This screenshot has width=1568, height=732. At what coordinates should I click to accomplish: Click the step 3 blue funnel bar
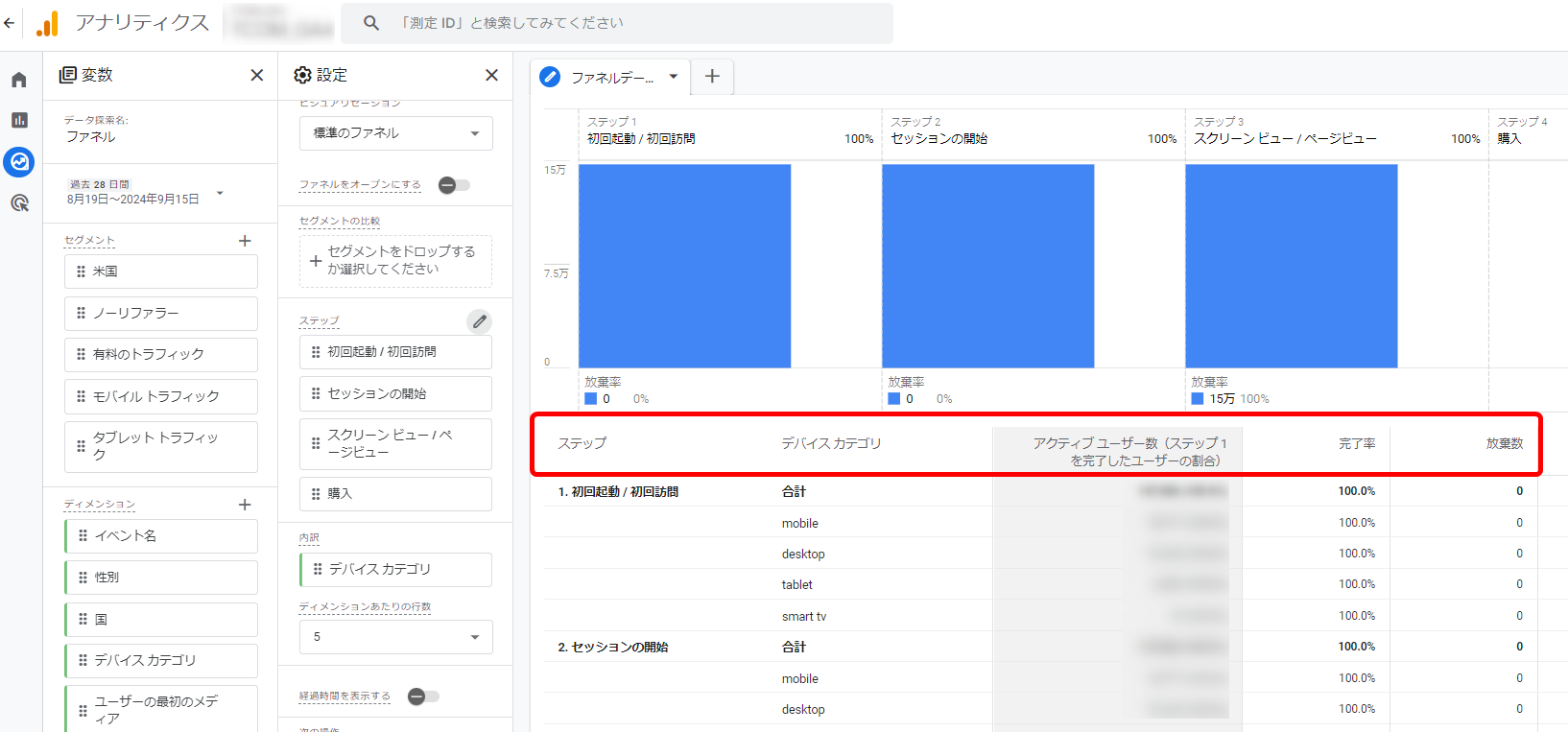pos(1291,266)
